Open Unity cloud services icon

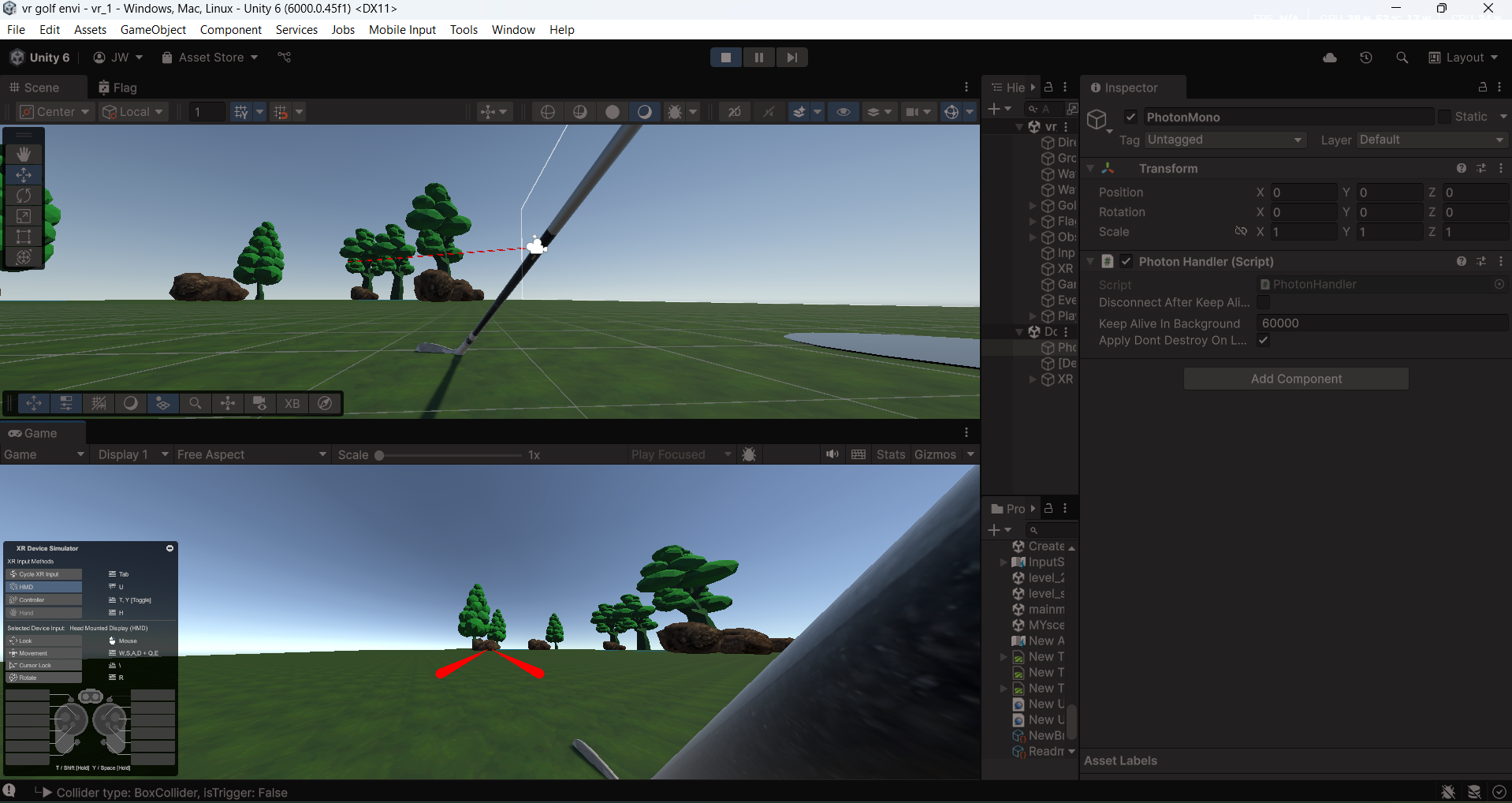coord(1330,58)
